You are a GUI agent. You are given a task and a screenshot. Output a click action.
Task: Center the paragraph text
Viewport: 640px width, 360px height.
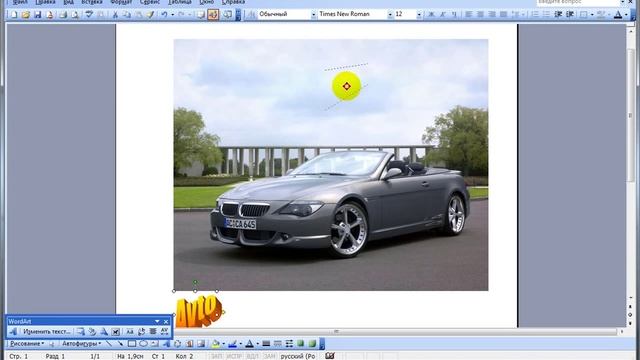480,15
